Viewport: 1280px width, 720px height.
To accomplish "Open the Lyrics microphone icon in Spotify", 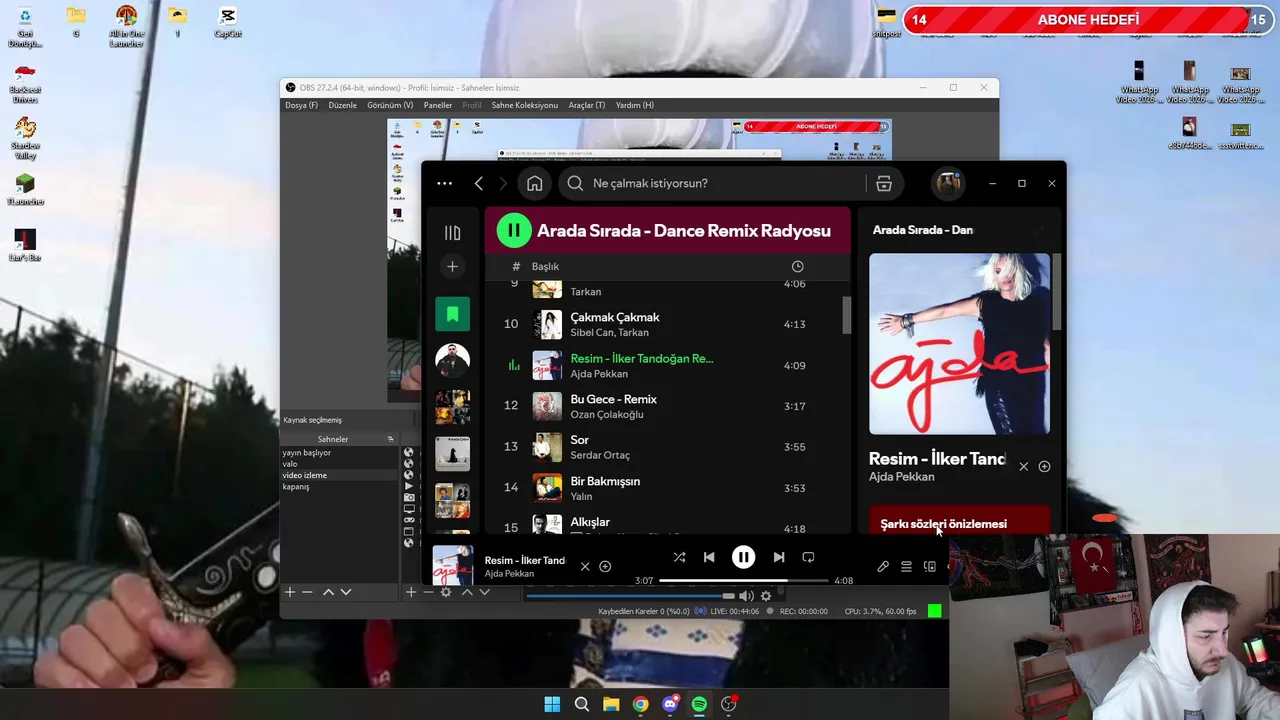I will pyautogui.click(x=883, y=566).
